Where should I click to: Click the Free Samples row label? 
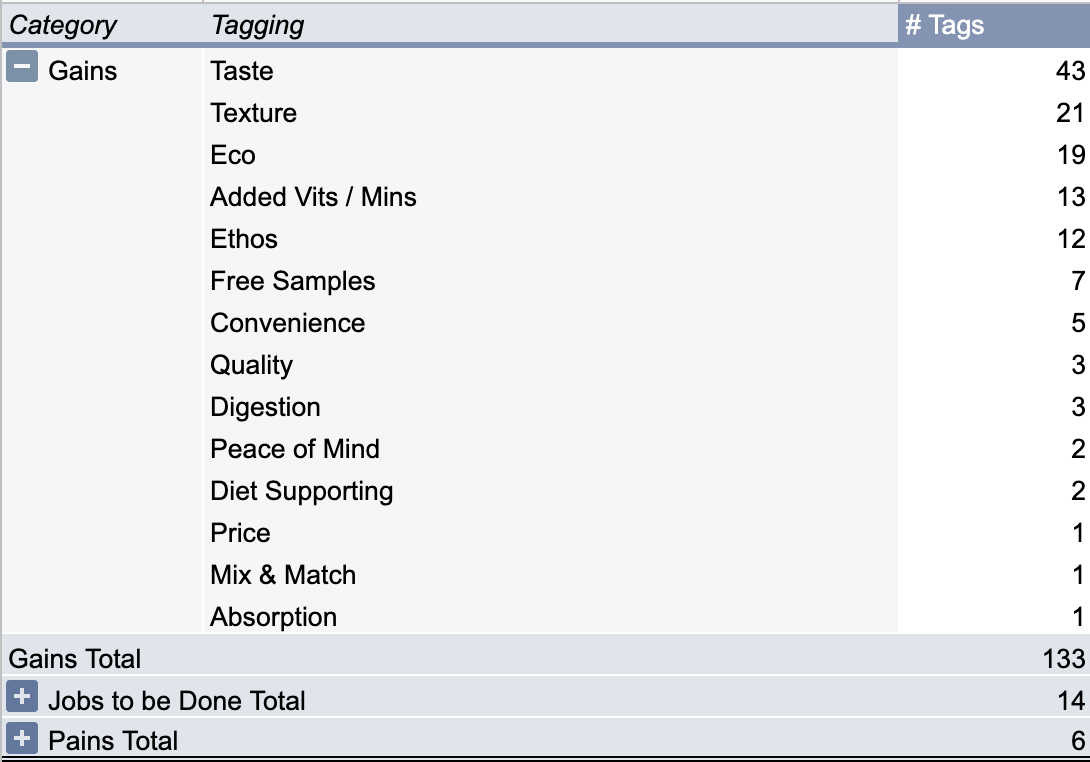pyautogui.click(x=293, y=281)
